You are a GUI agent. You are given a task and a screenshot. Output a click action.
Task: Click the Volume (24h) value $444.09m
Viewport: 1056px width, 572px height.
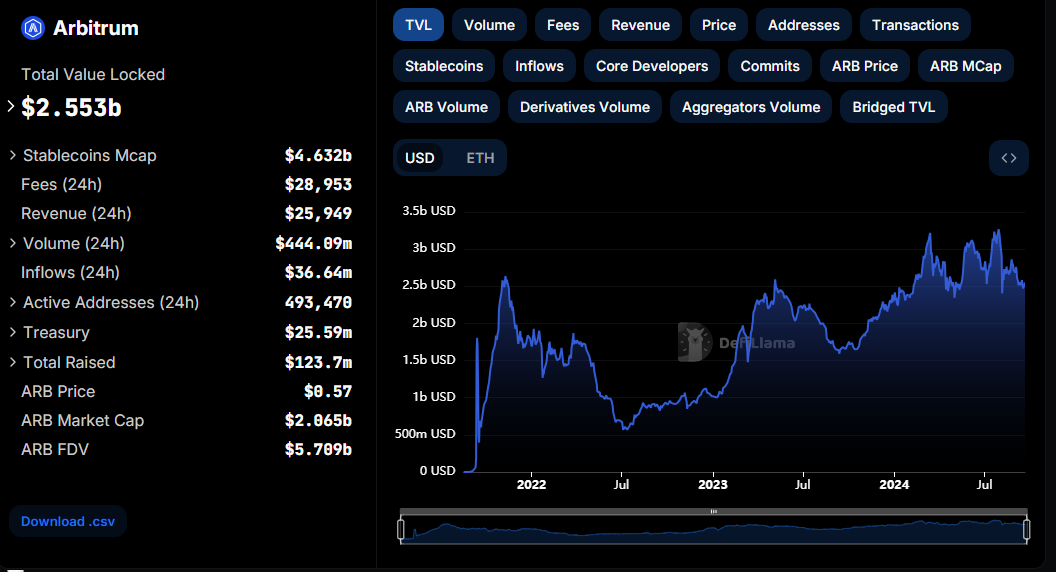click(313, 243)
